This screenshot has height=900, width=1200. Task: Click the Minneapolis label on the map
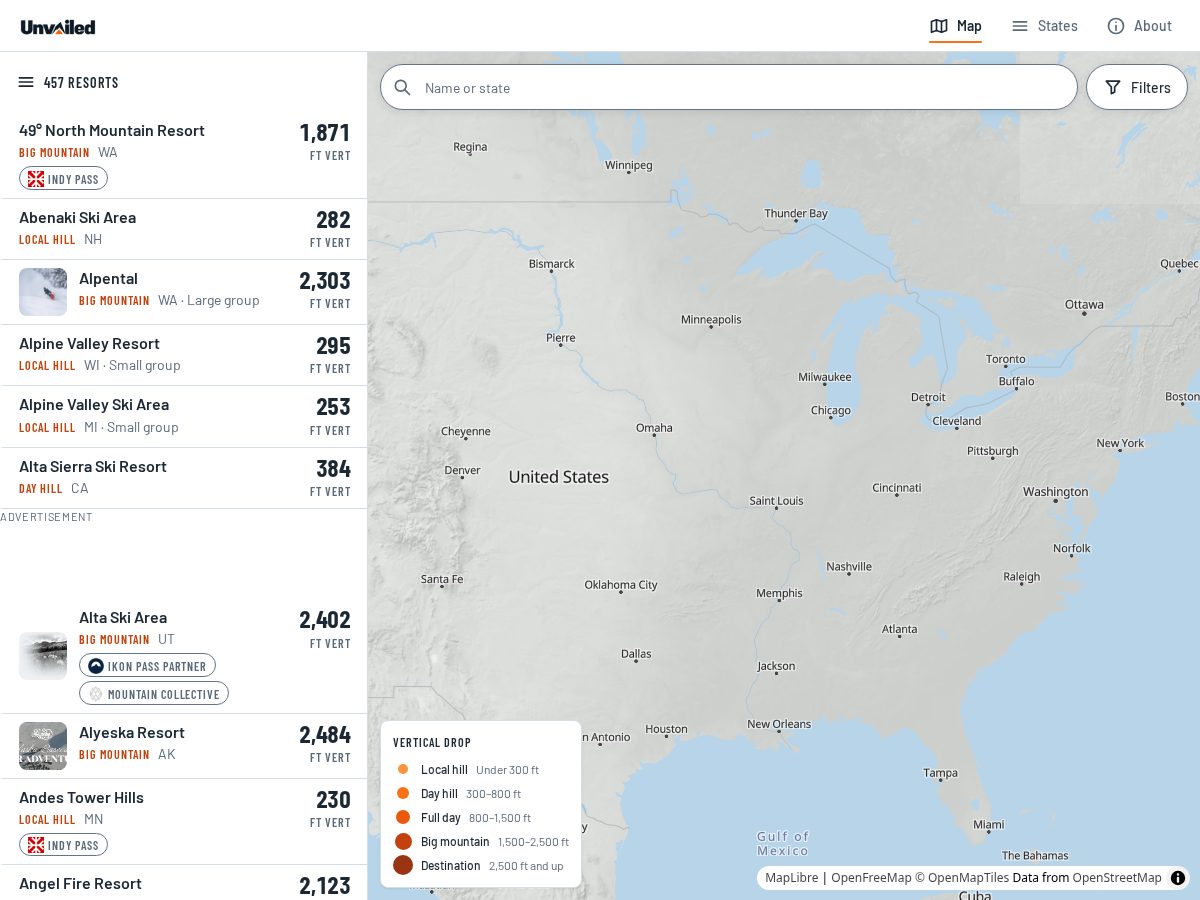click(x=711, y=319)
